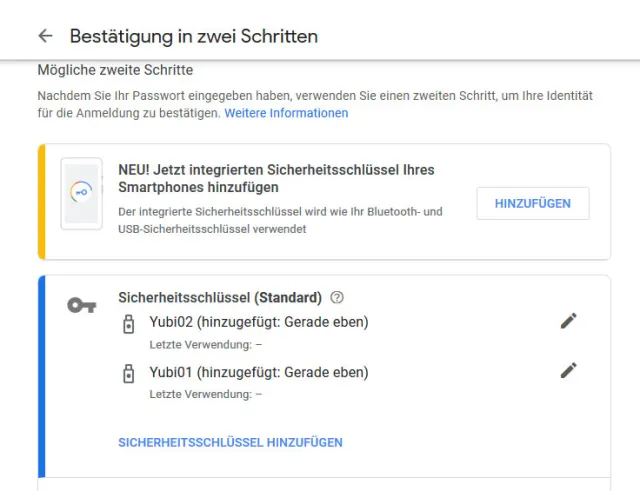The image size is (640, 491).
Task: Click the smartphone security key illustration
Action: point(80,193)
